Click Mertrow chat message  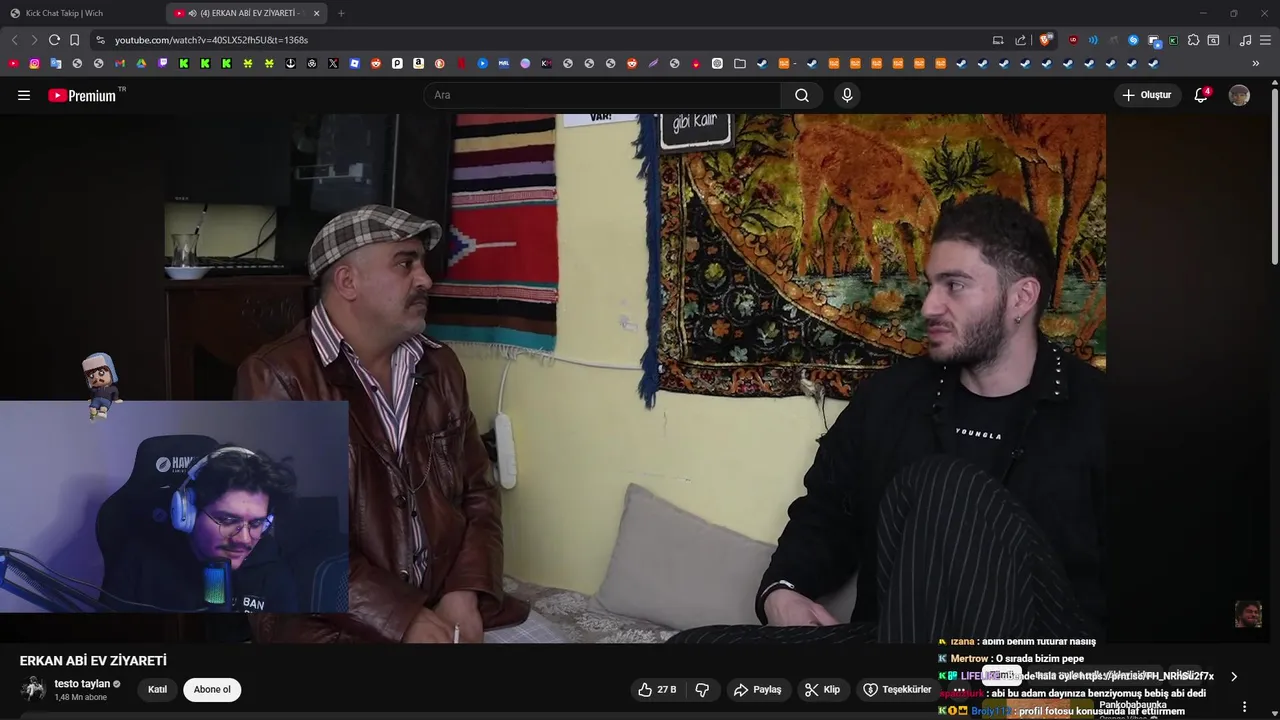point(1010,659)
